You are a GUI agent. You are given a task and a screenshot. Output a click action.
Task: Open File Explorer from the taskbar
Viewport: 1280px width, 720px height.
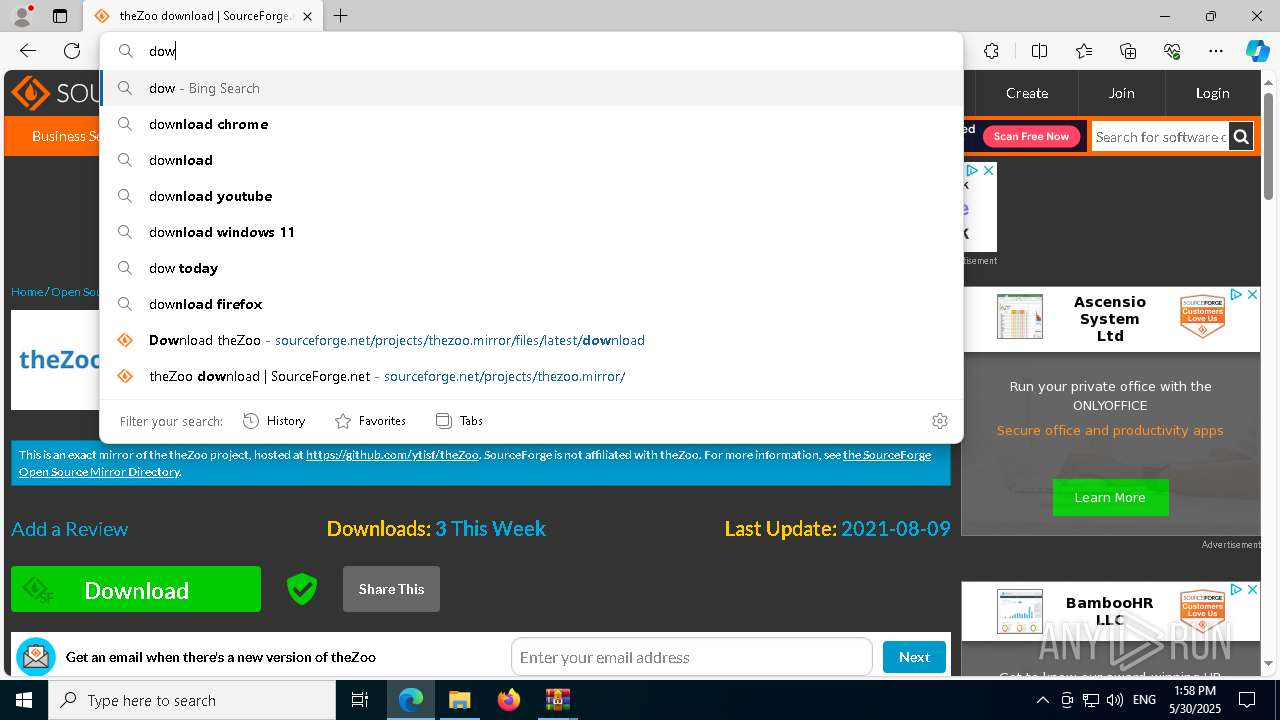coord(459,700)
